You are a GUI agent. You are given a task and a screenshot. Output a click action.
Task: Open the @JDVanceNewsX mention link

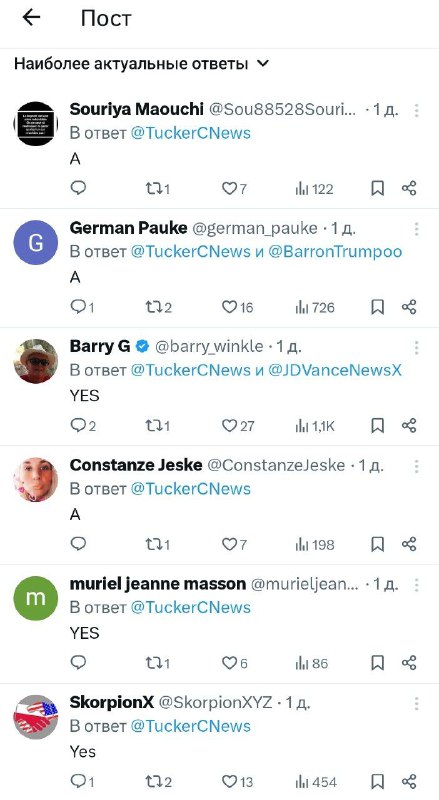(335, 370)
